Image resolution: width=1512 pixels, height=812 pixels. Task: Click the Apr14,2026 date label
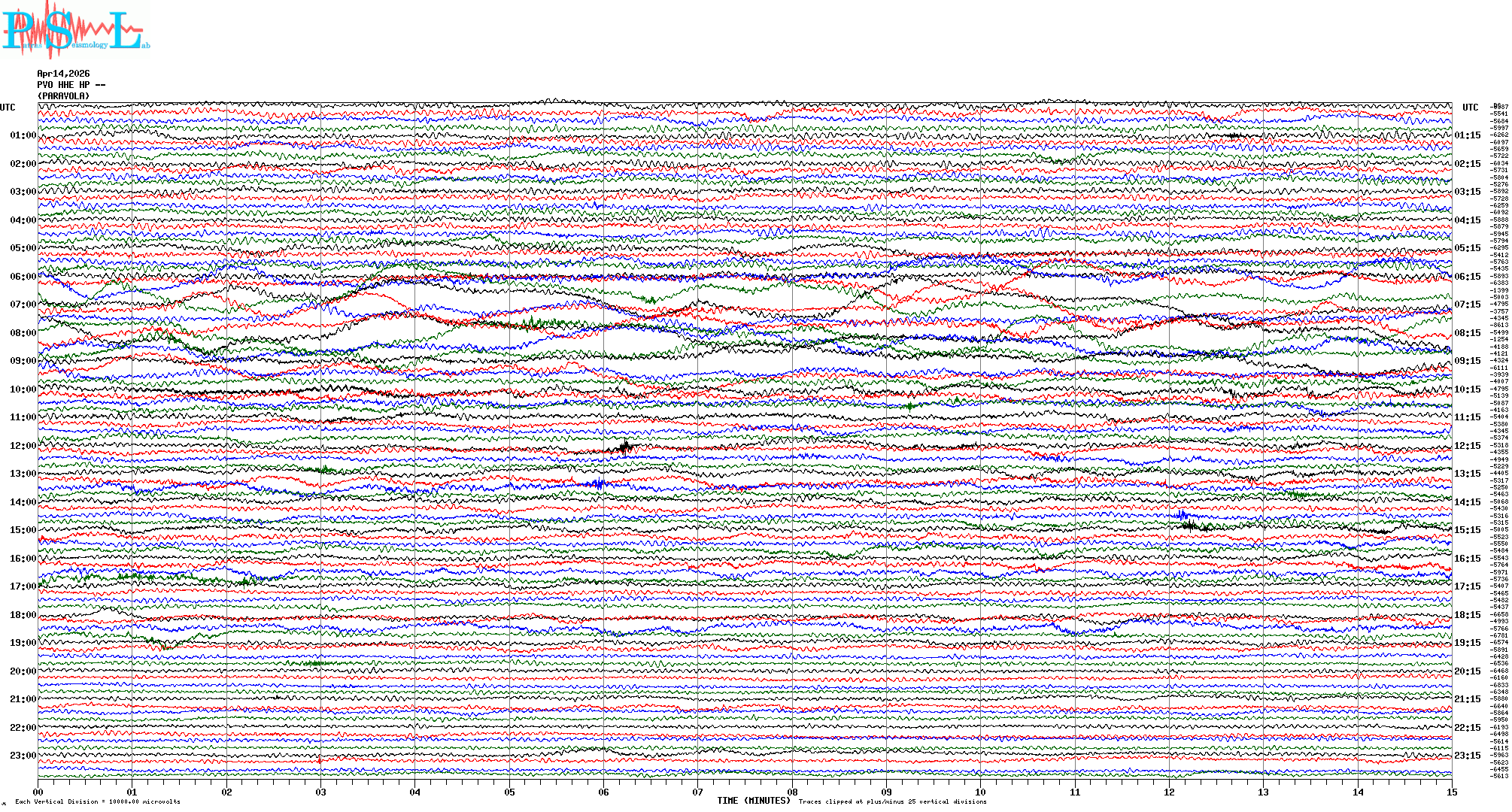pos(63,74)
